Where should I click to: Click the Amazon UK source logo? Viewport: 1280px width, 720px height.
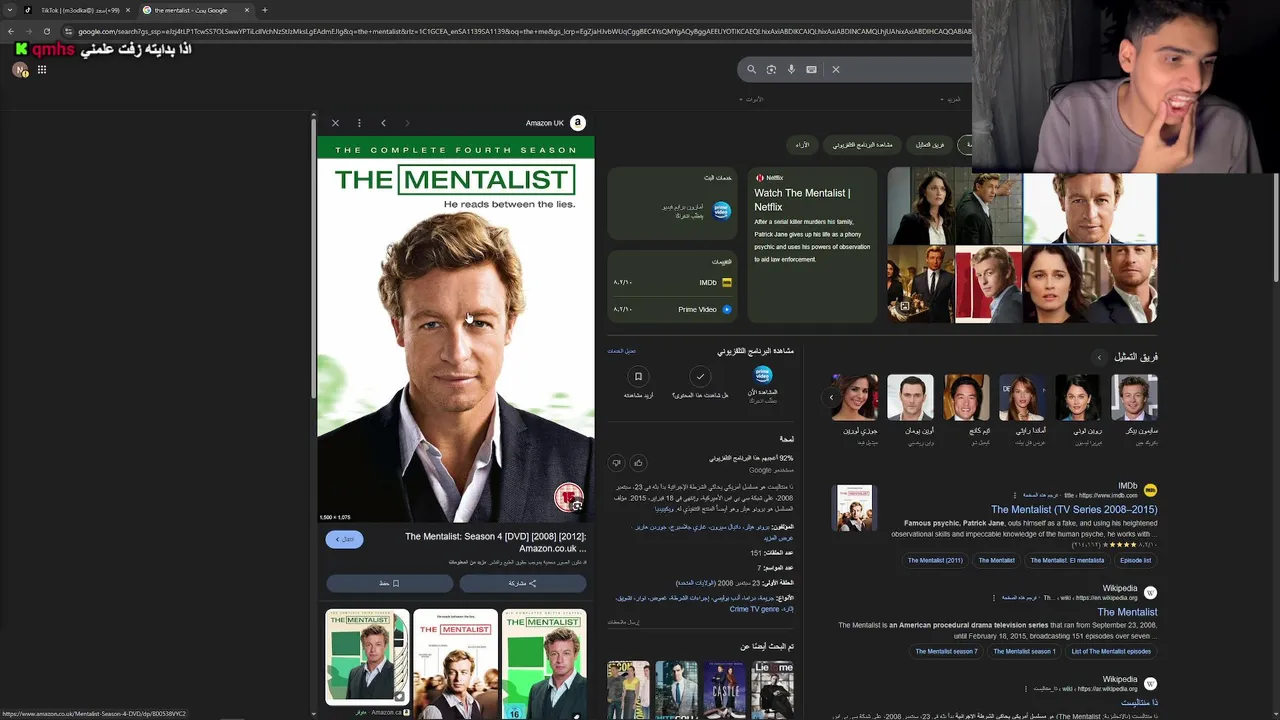click(577, 123)
